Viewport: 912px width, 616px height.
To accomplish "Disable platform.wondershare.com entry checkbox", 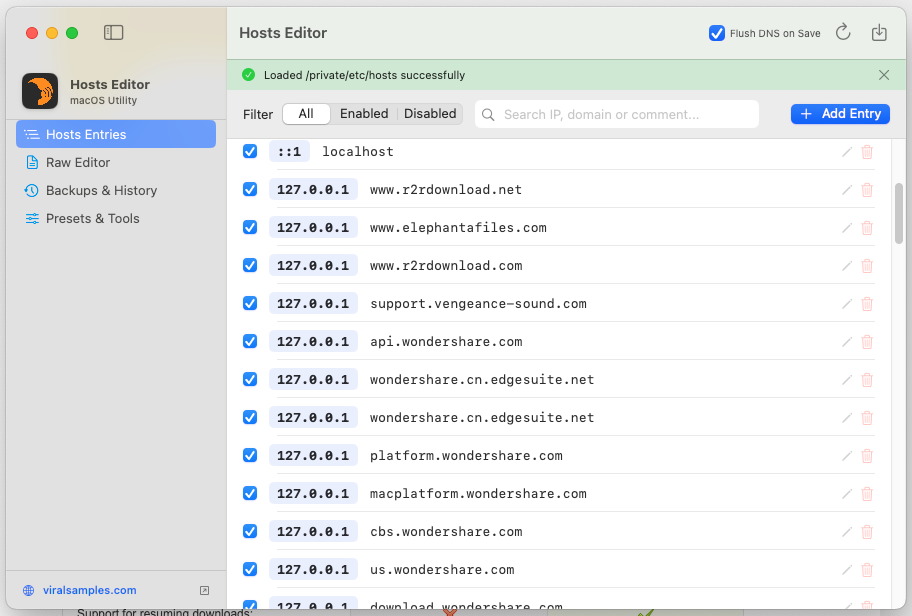I will 250,455.
